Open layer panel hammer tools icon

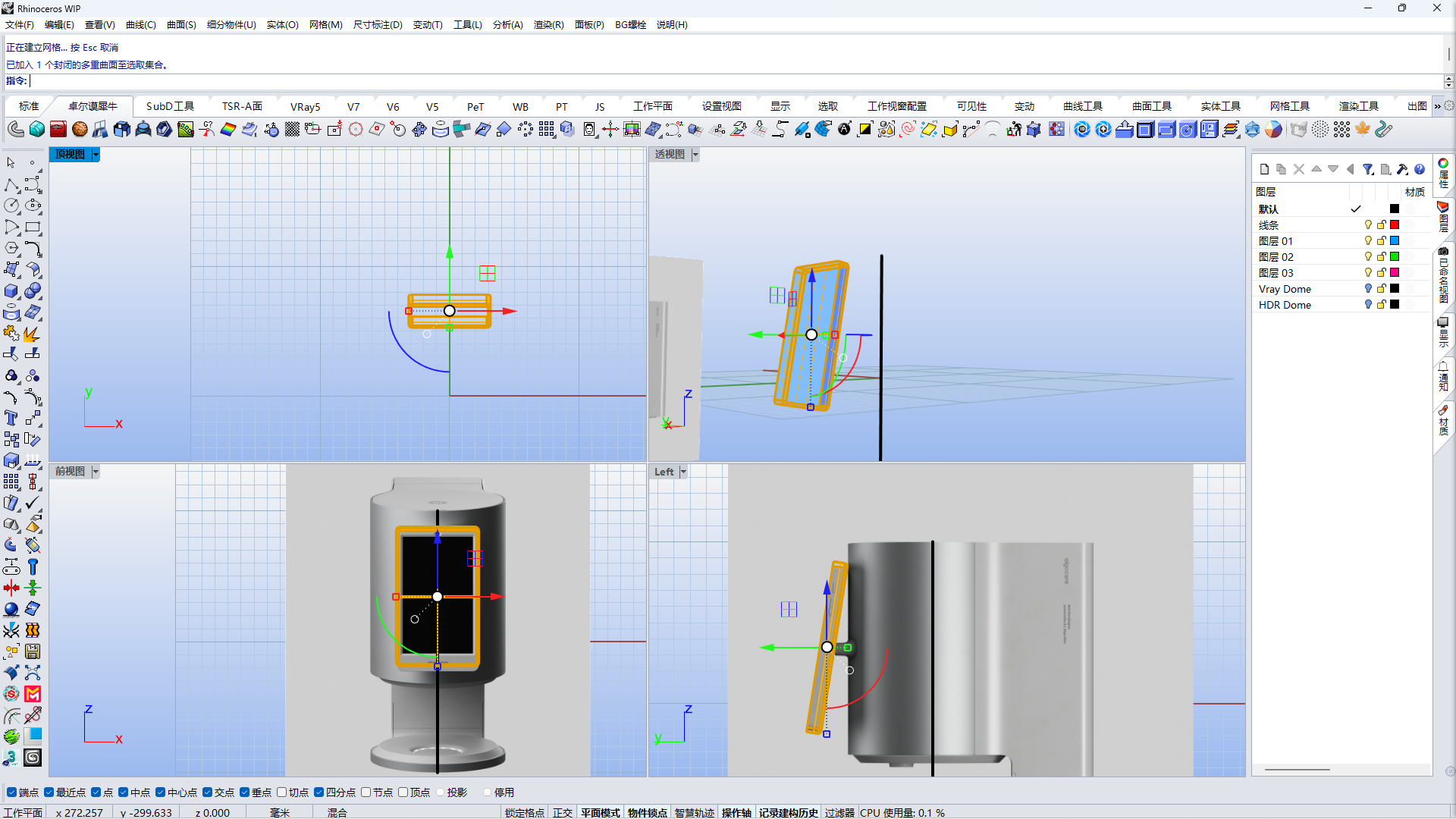(x=1402, y=169)
